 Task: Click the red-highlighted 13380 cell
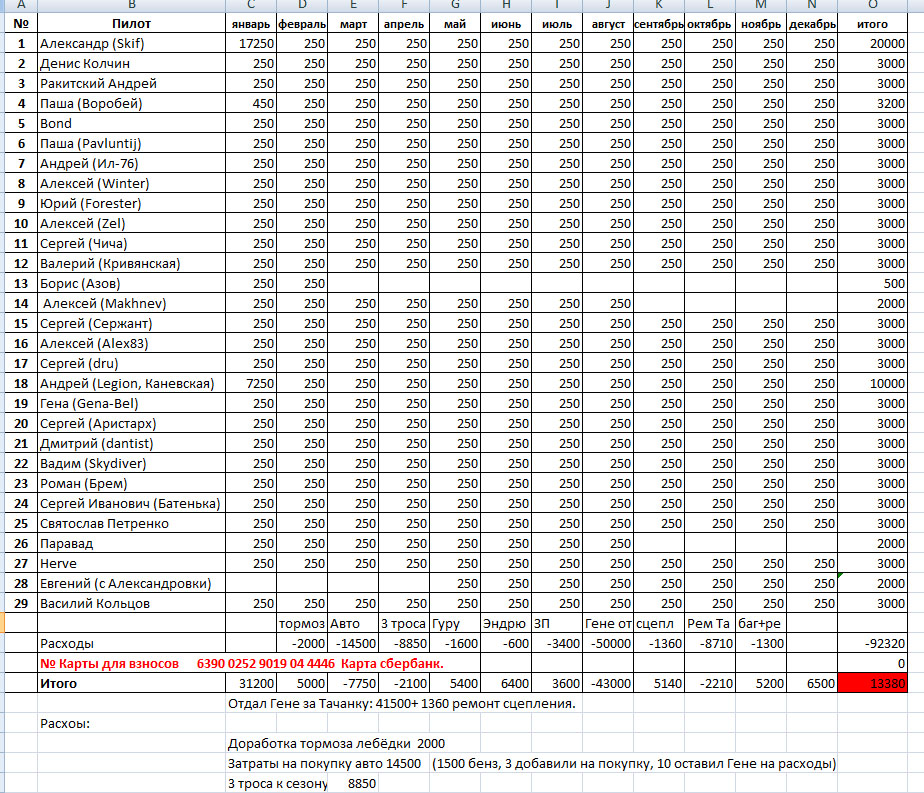coord(872,684)
